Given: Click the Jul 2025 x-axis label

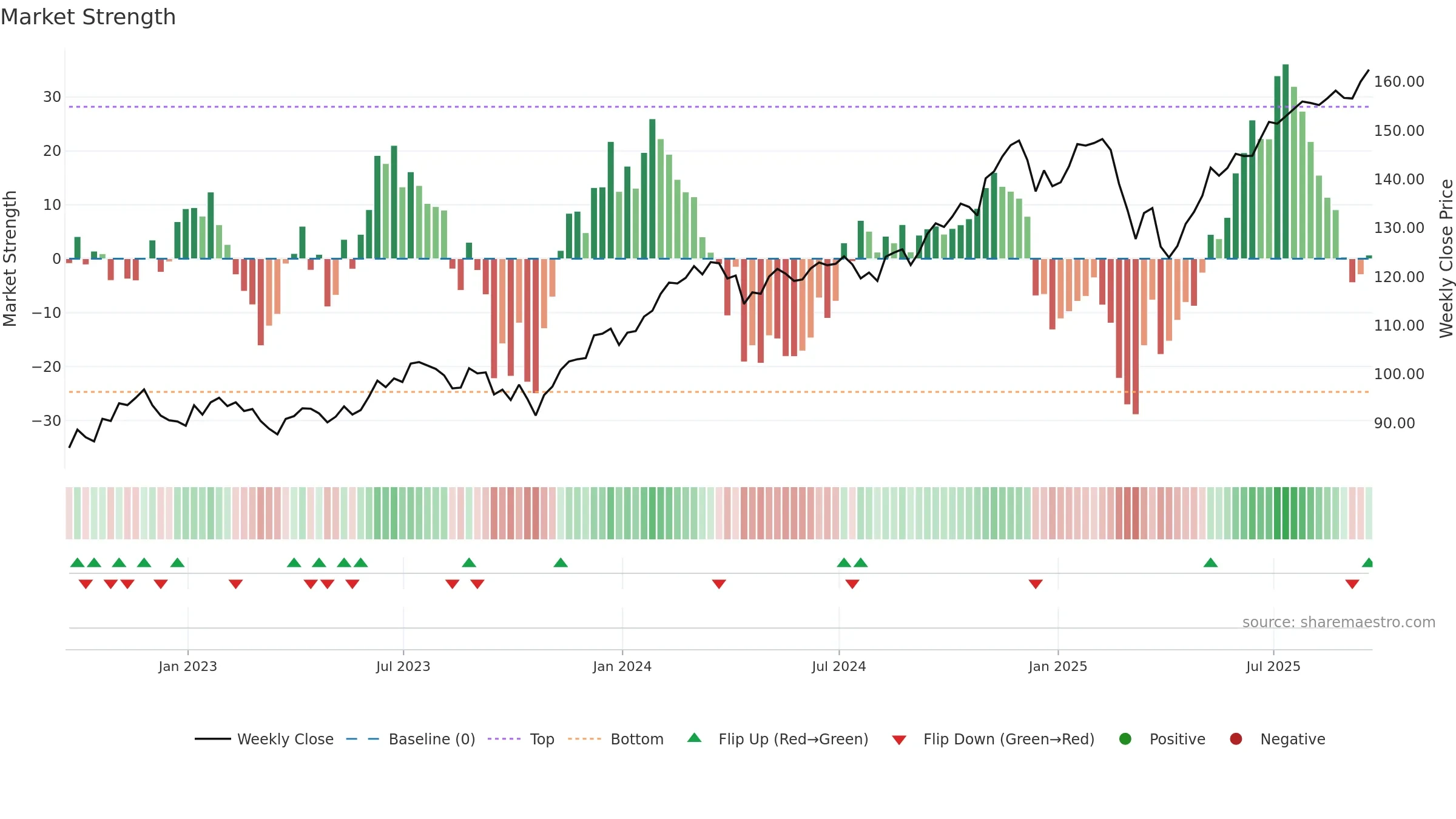Looking at the screenshot, I should click(x=1273, y=666).
